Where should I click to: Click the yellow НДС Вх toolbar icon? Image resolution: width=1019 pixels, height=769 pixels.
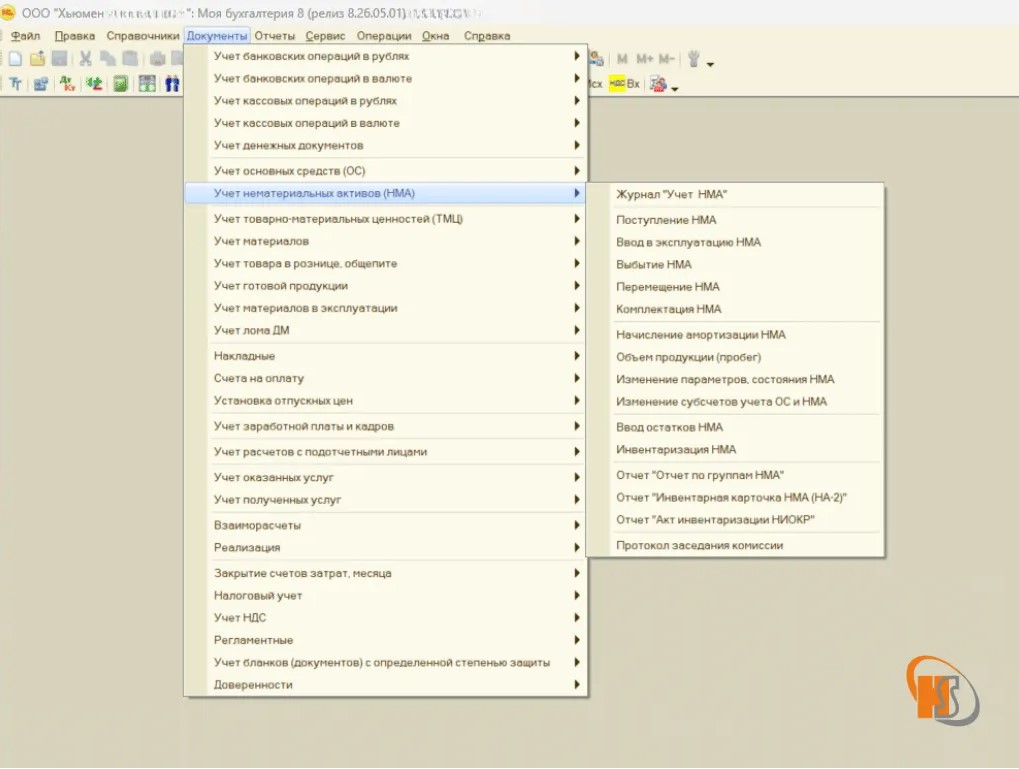tap(625, 84)
